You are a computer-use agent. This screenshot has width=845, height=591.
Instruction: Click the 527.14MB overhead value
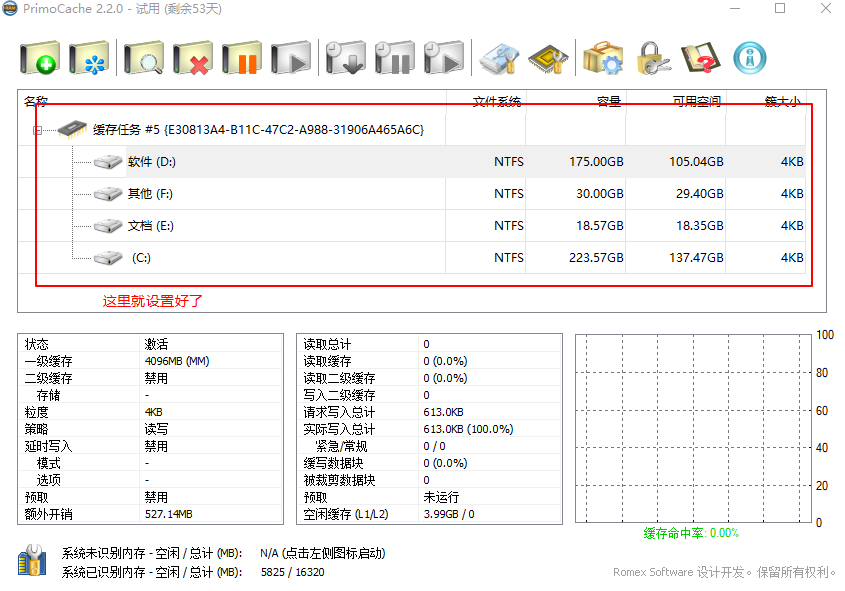tap(168, 514)
